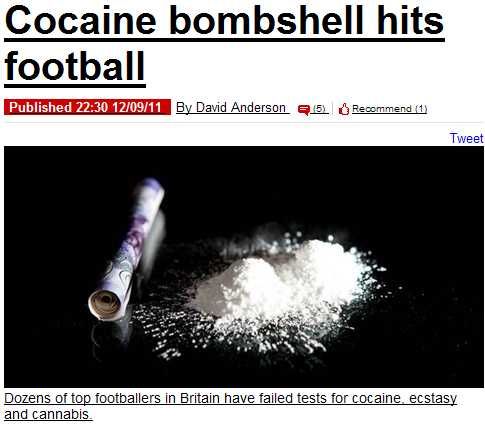485x425 pixels.
Task: Click the word 'Britain' in the caption
Action: click(200, 398)
